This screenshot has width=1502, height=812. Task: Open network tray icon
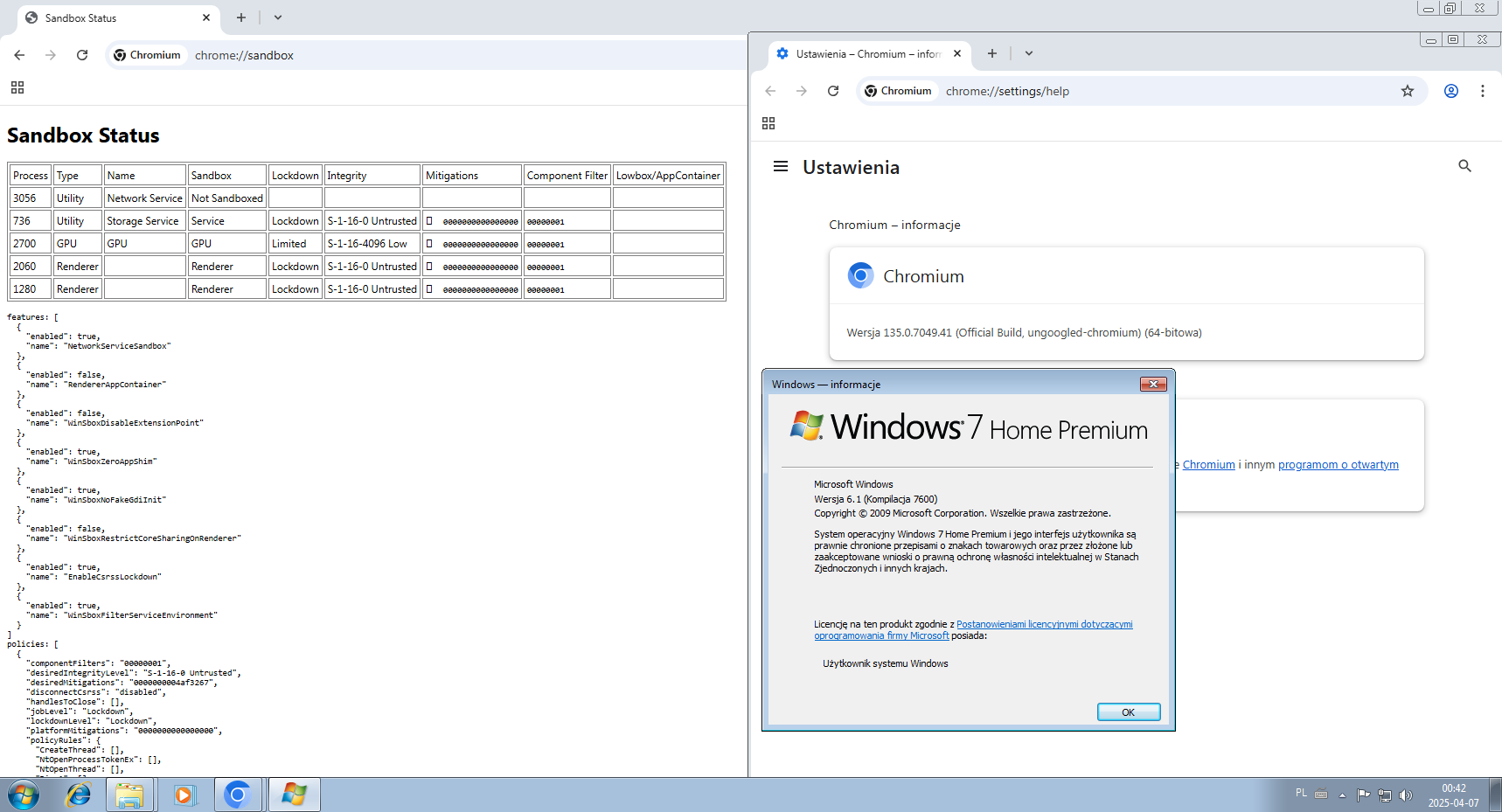(1385, 795)
